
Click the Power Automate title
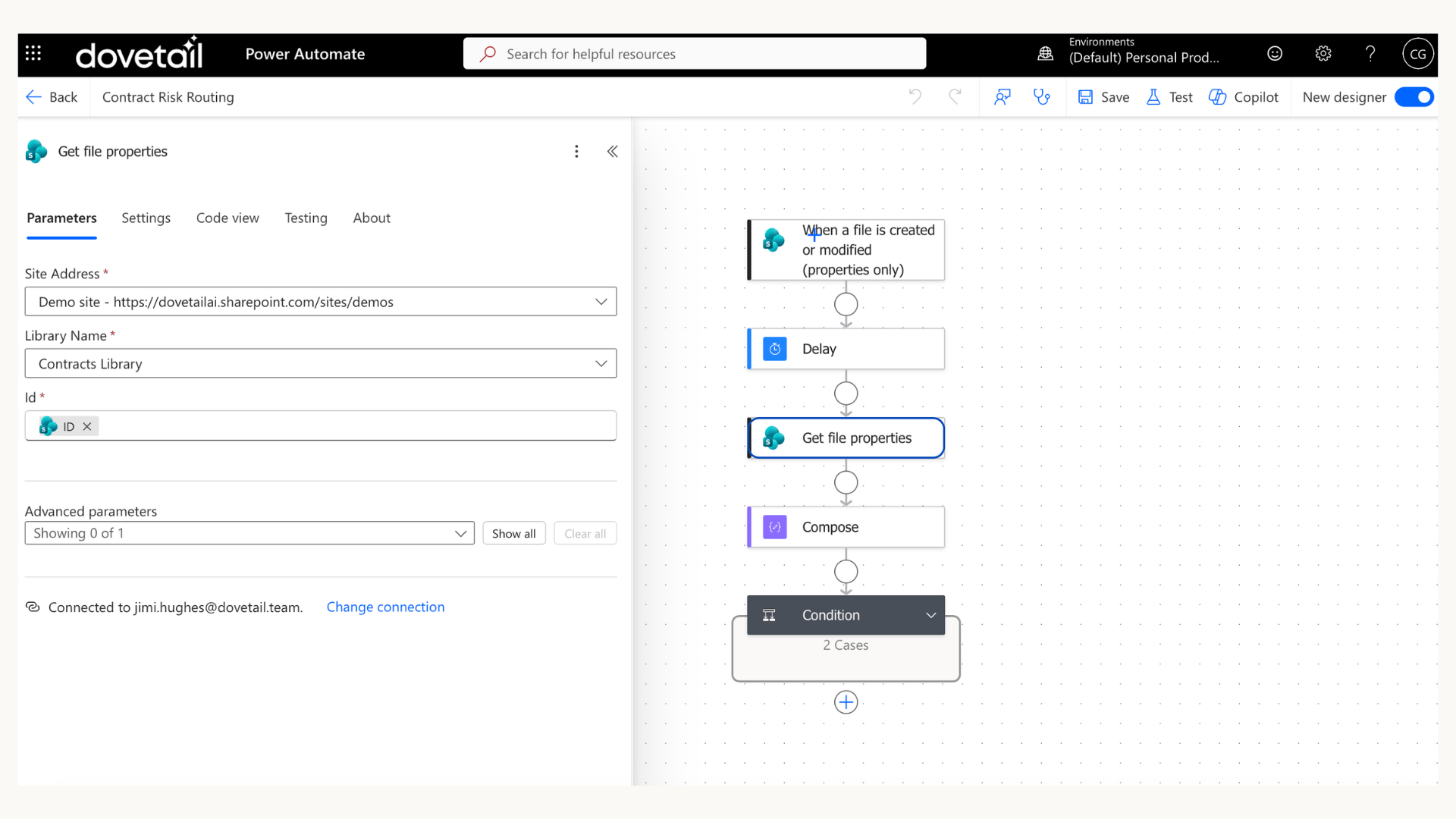coord(305,54)
